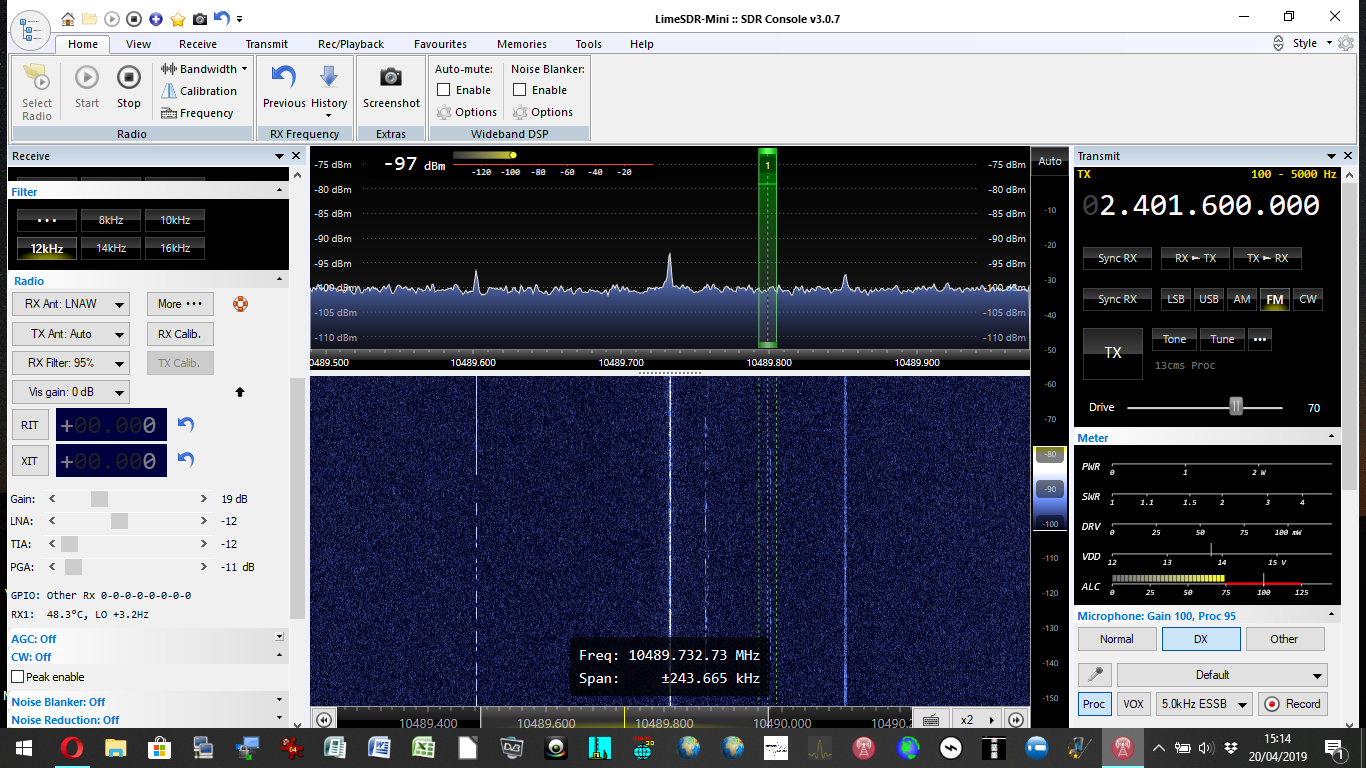Open Auto-mute Options
Image resolution: width=1366 pixels, height=768 pixels.
(x=467, y=112)
